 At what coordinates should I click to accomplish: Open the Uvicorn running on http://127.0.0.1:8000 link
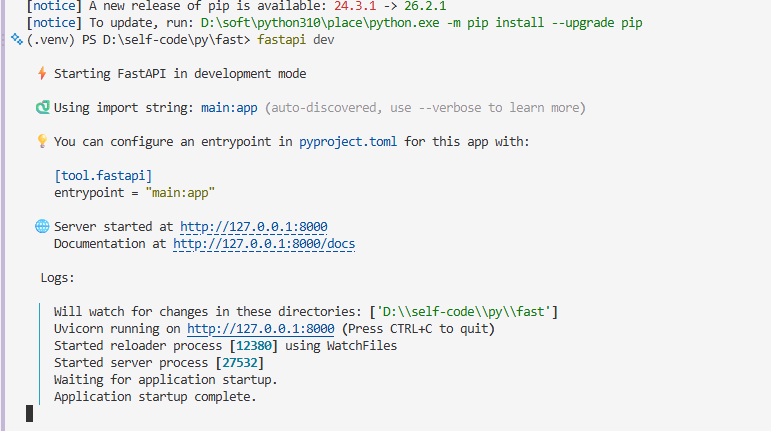[x=261, y=329]
